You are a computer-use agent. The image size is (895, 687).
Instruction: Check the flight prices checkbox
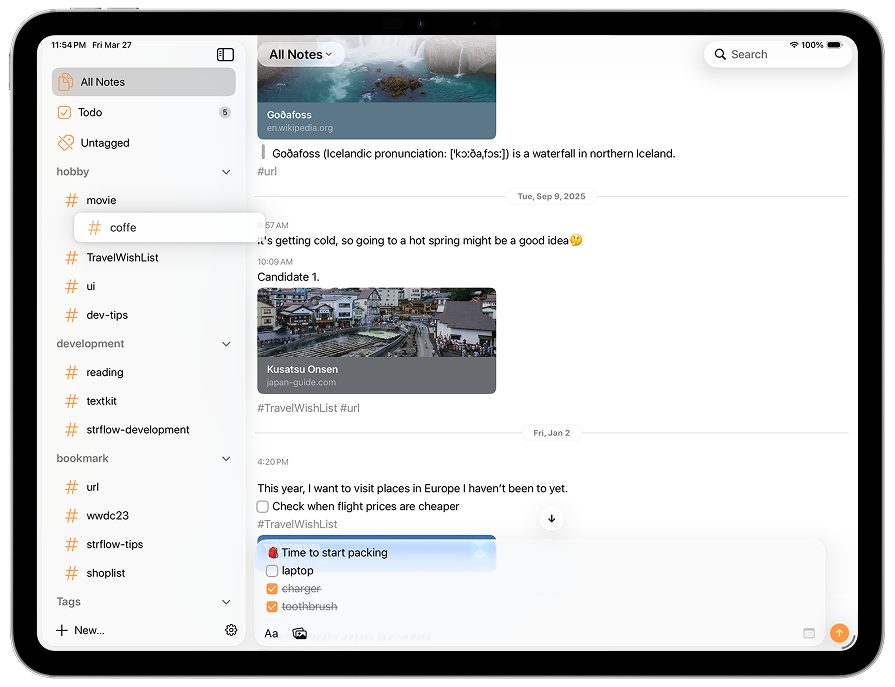263,507
